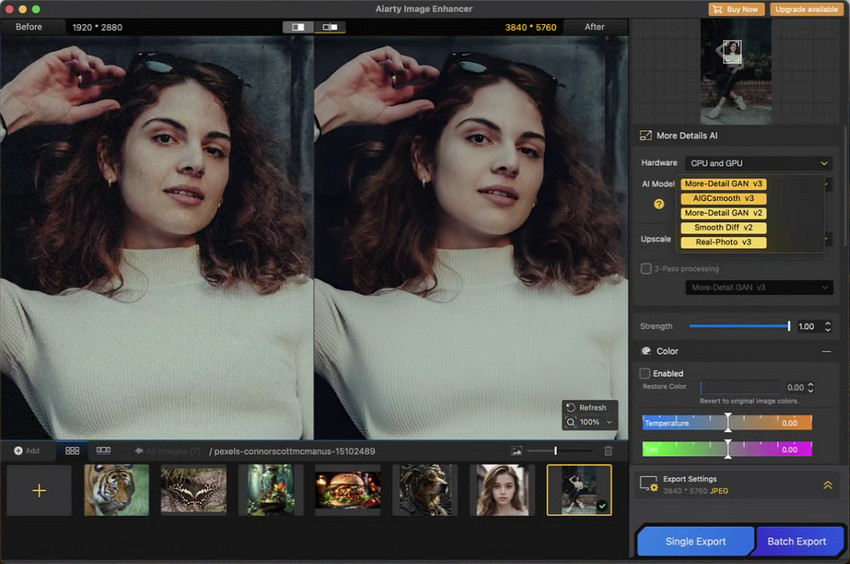Click the Single Export button
Image resolution: width=850 pixels, height=564 pixels.
tap(695, 541)
